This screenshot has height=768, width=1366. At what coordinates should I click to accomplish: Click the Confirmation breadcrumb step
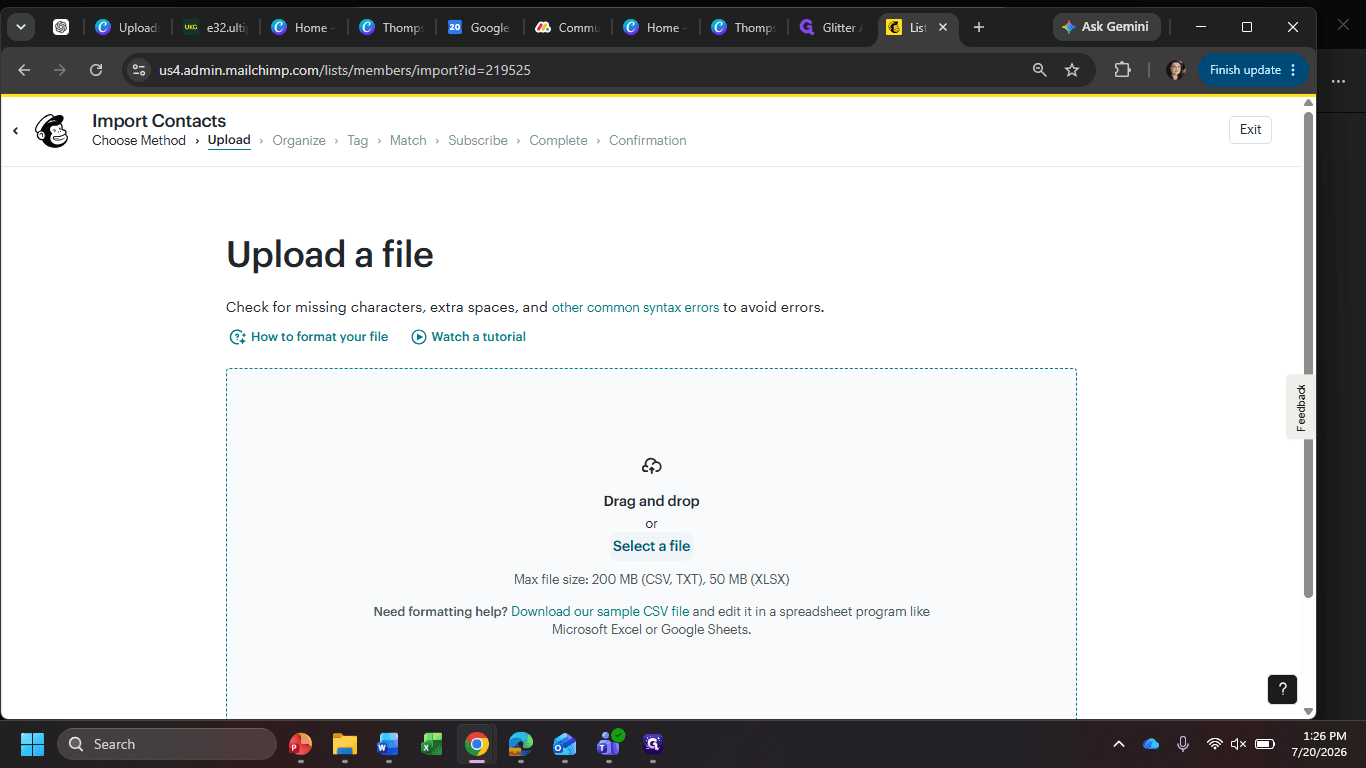pos(648,141)
